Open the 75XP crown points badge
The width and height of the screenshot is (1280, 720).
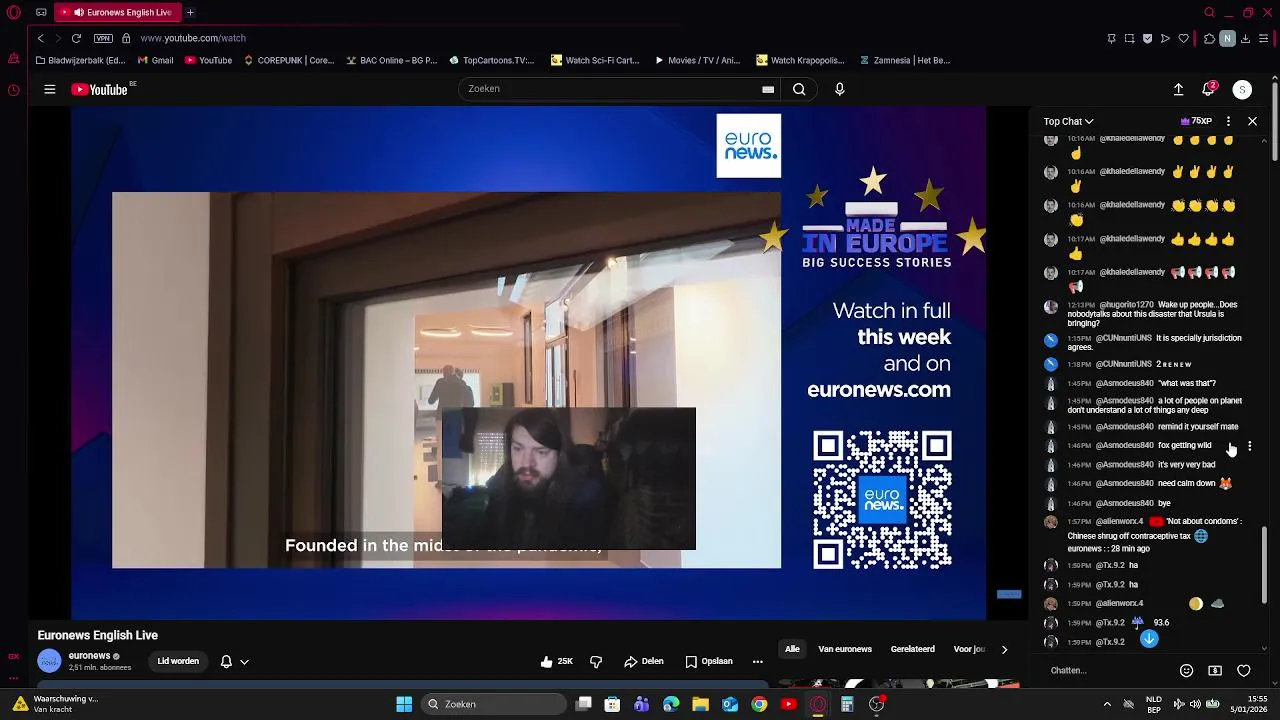point(1197,121)
